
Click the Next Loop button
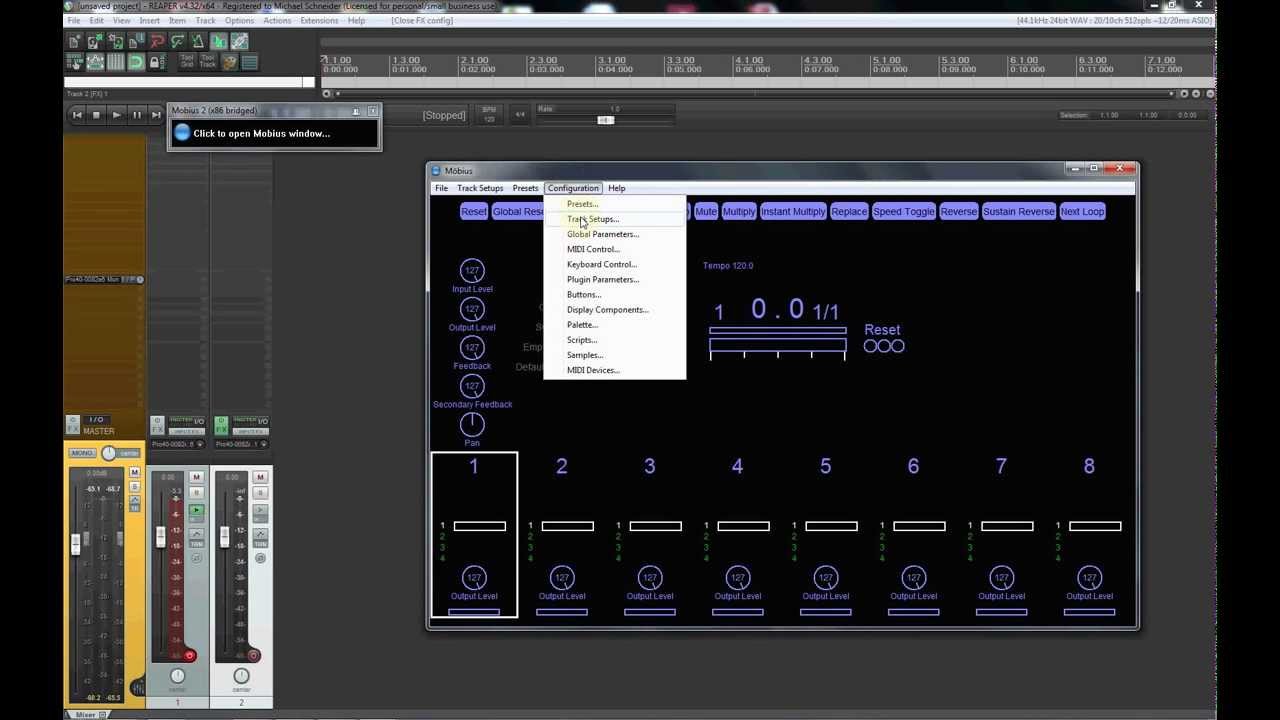click(x=1082, y=211)
